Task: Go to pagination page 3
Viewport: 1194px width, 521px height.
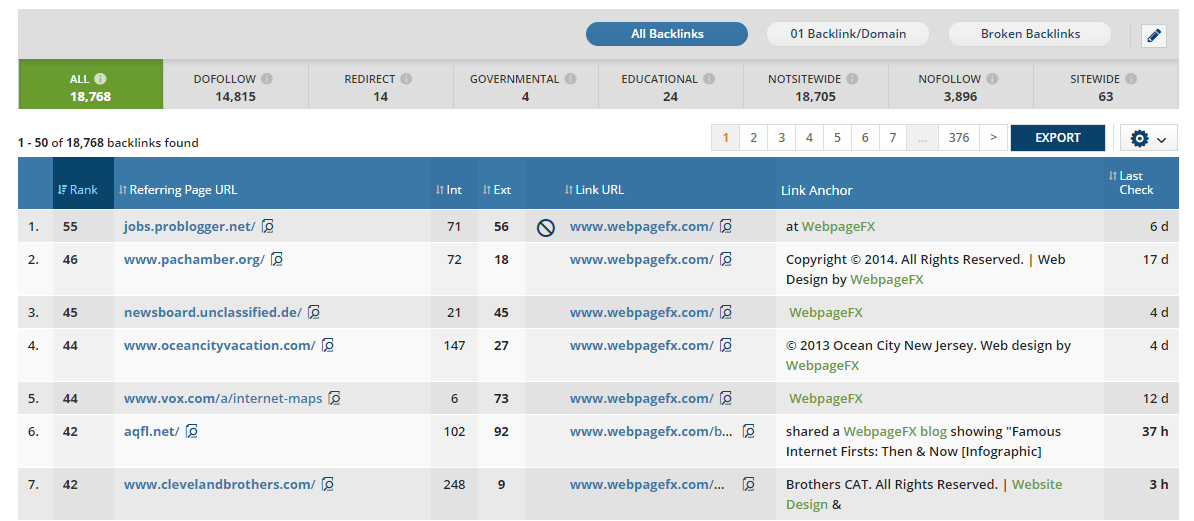Action: tap(781, 138)
